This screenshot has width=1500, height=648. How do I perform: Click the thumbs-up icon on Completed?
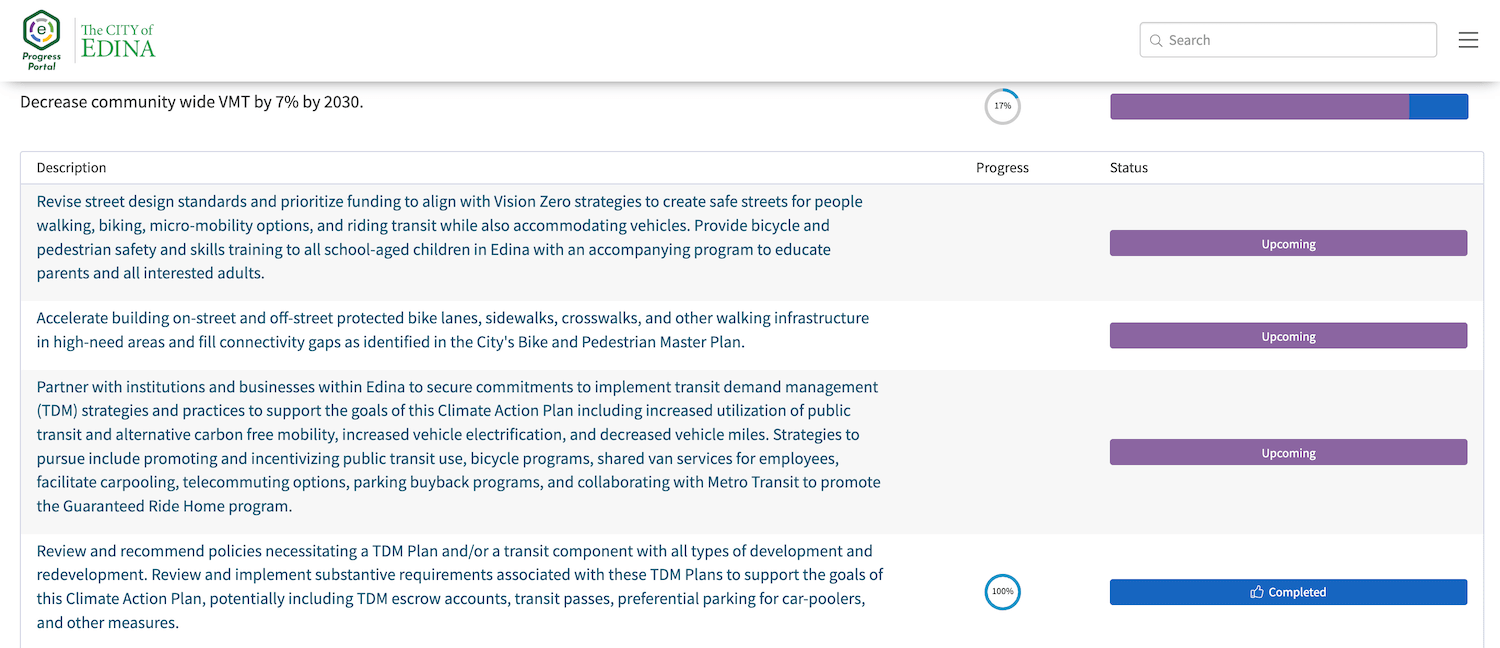tap(1257, 592)
